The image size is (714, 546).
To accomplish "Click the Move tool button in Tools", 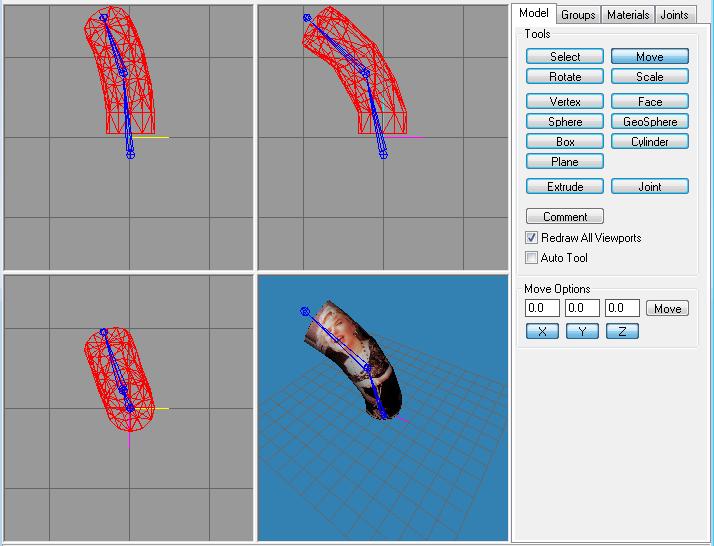I will 649,56.
